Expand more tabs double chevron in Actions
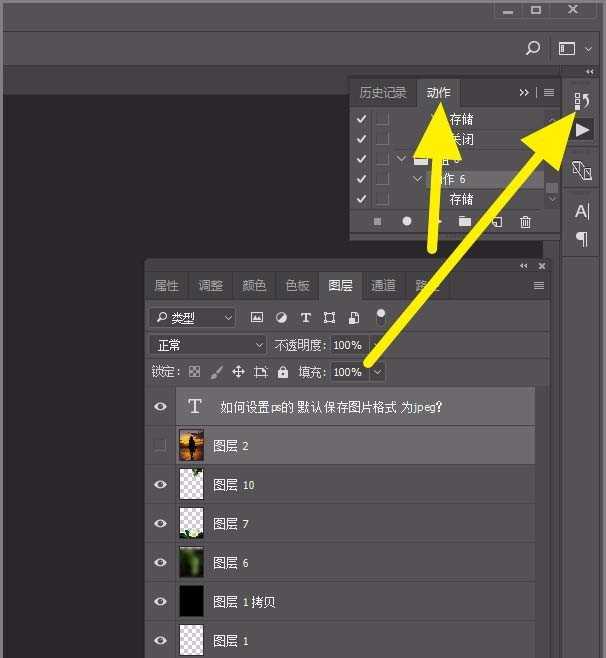Screen dimensions: 606x658 (x=524, y=92)
